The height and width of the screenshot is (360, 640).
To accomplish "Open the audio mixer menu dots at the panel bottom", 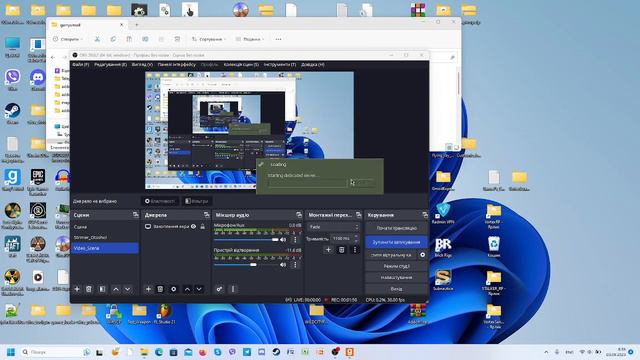I will tap(233, 289).
